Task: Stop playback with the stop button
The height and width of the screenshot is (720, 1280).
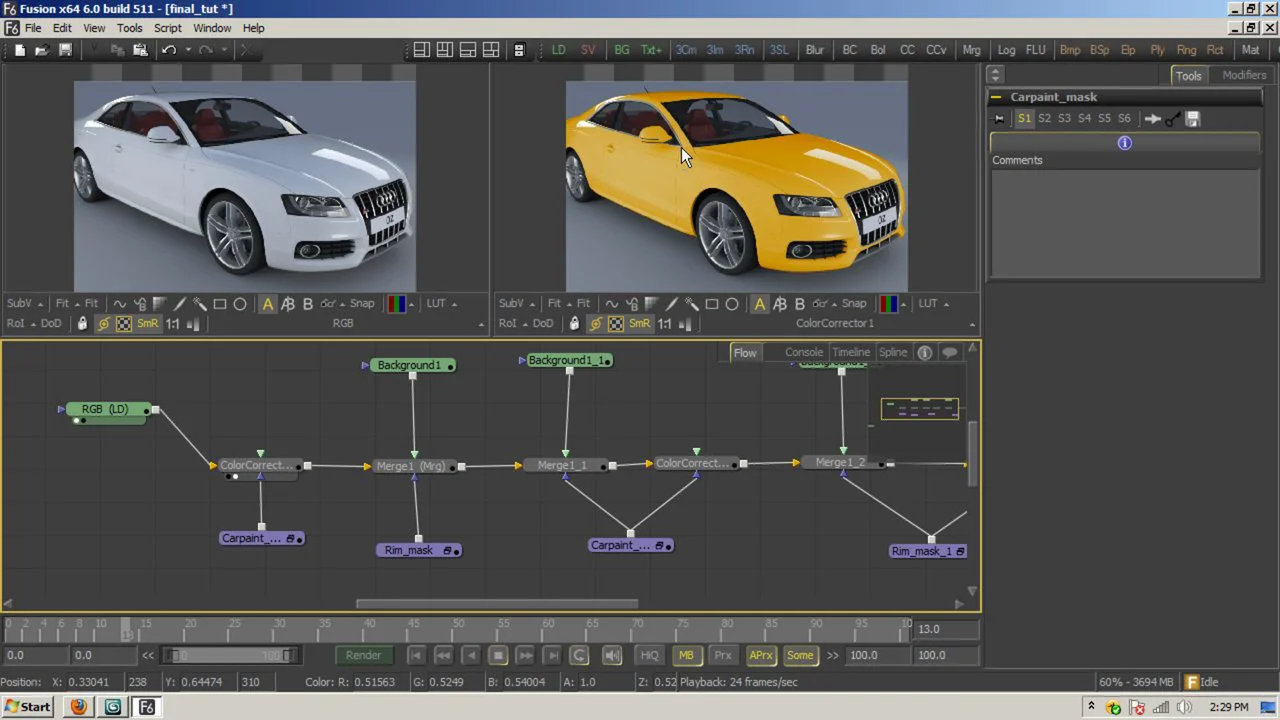Action: pos(498,655)
